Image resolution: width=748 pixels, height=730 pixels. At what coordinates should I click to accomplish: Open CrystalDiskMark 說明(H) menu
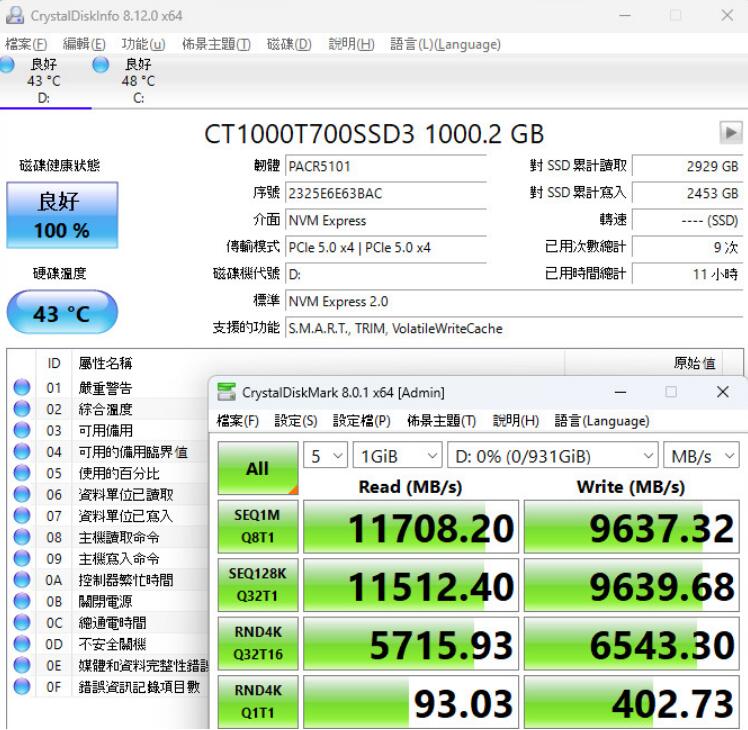(516, 421)
